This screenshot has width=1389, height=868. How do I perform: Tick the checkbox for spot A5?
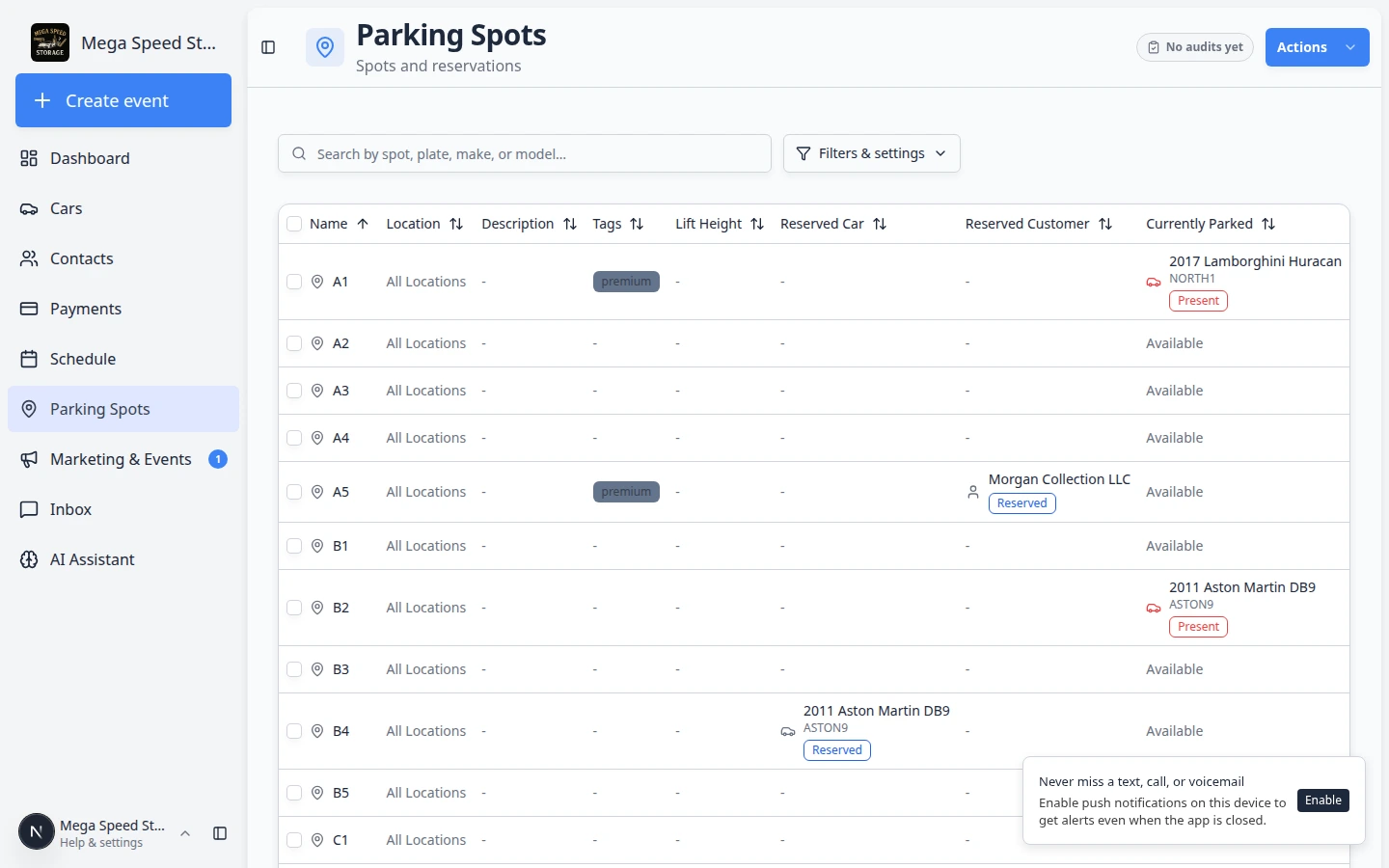click(x=294, y=492)
